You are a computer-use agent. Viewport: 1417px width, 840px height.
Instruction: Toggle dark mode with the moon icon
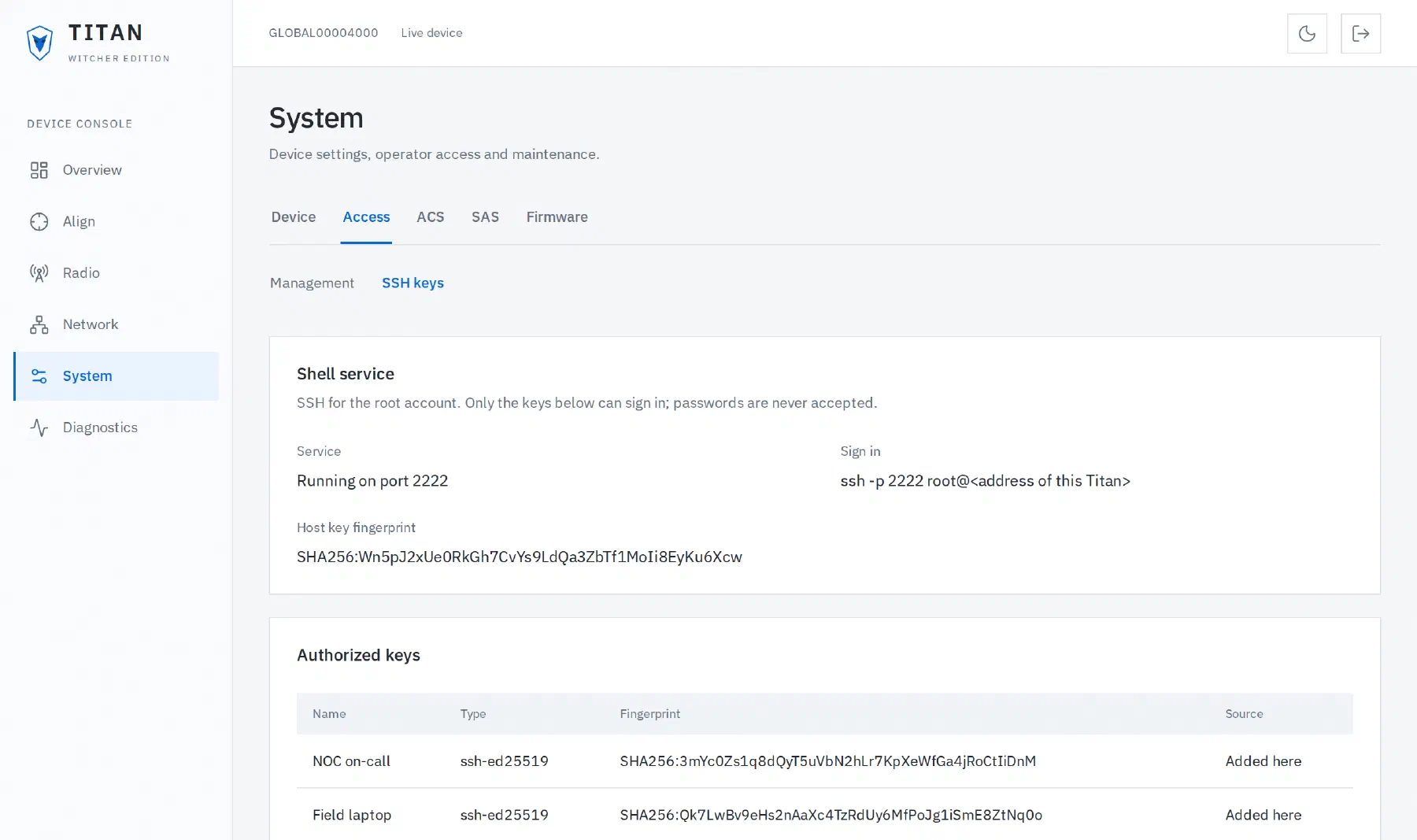[x=1307, y=33]
